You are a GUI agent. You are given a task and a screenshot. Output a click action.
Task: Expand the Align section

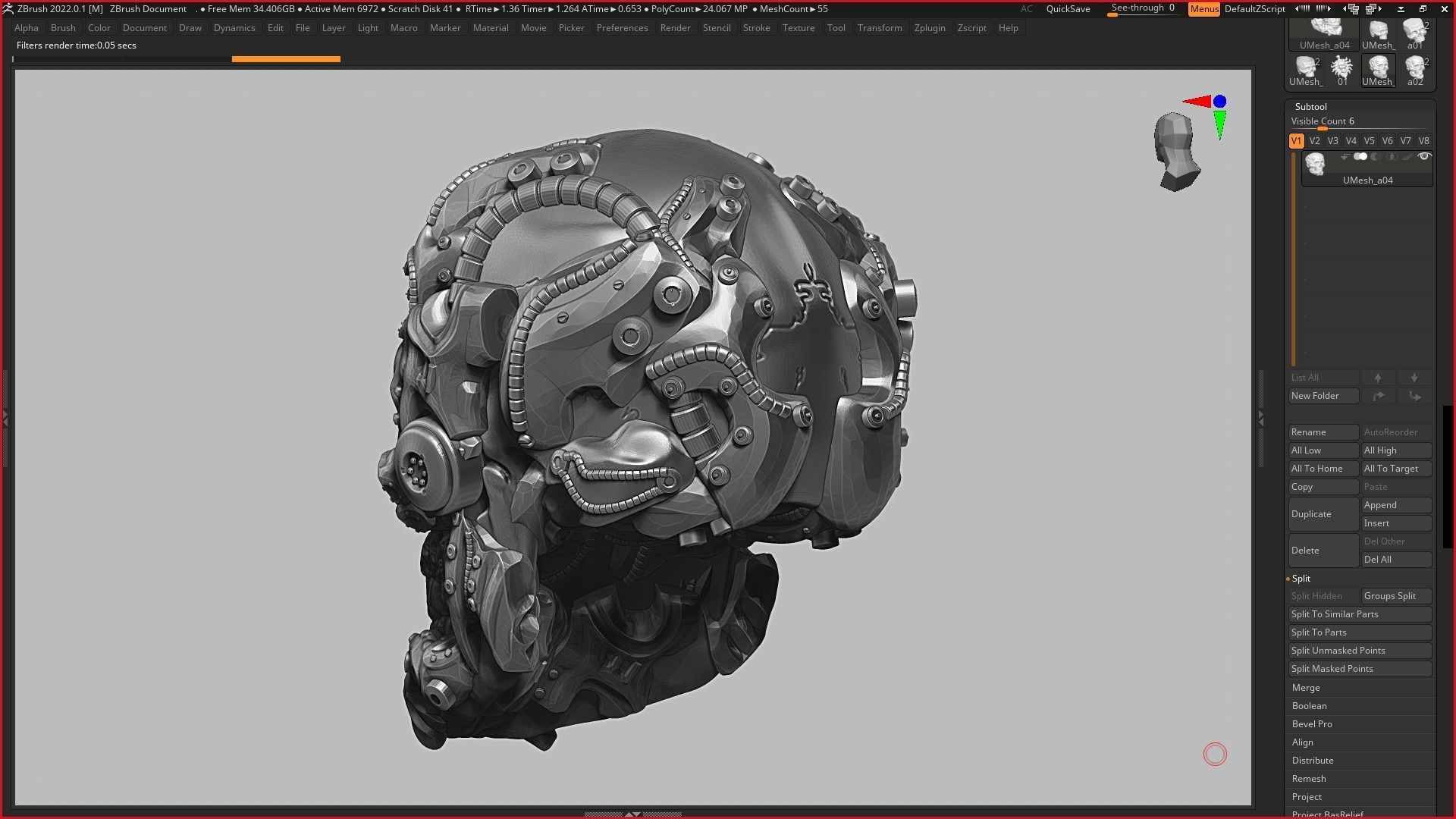[1303, 742]
